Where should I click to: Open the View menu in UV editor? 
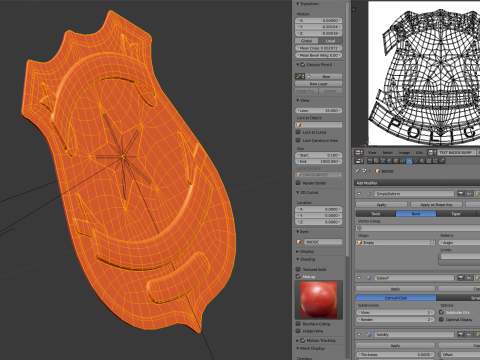click(372, 152)
